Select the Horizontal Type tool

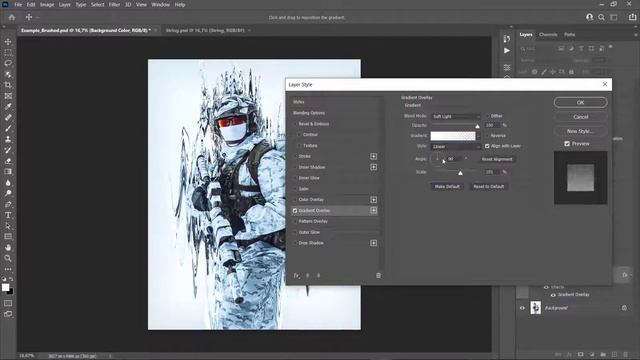pyautogui.click(x=8, y=215)
